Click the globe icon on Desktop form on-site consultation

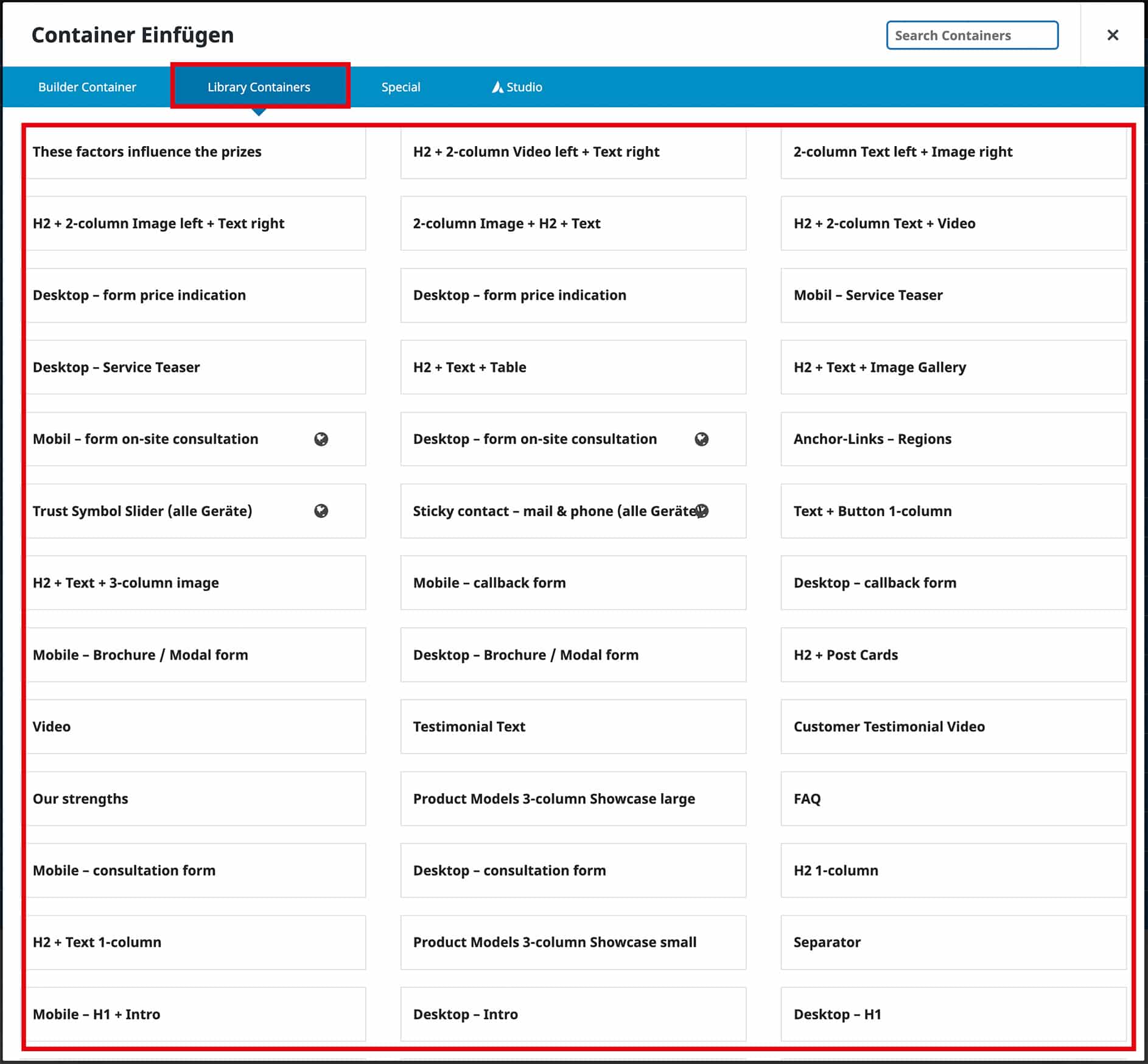(701, 439)
